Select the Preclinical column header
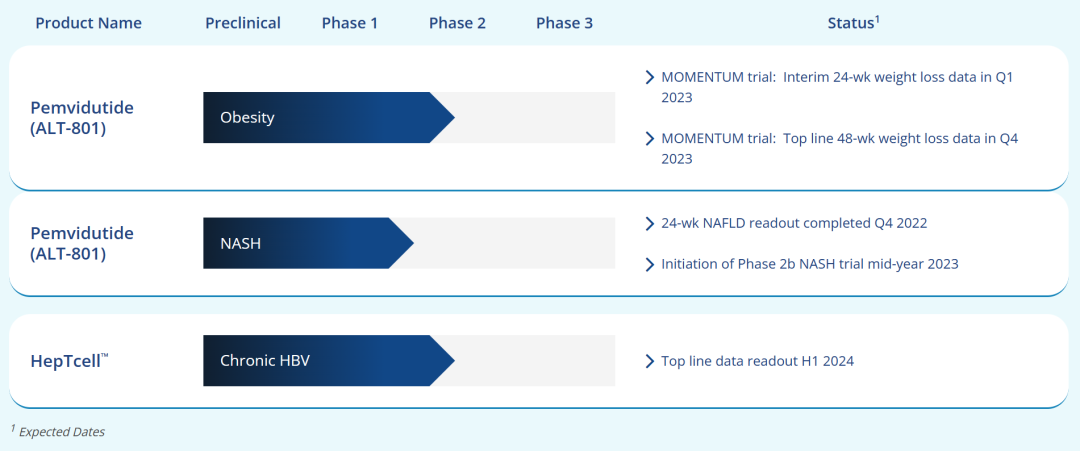The image size is (1080, 451). click(243, 23)
